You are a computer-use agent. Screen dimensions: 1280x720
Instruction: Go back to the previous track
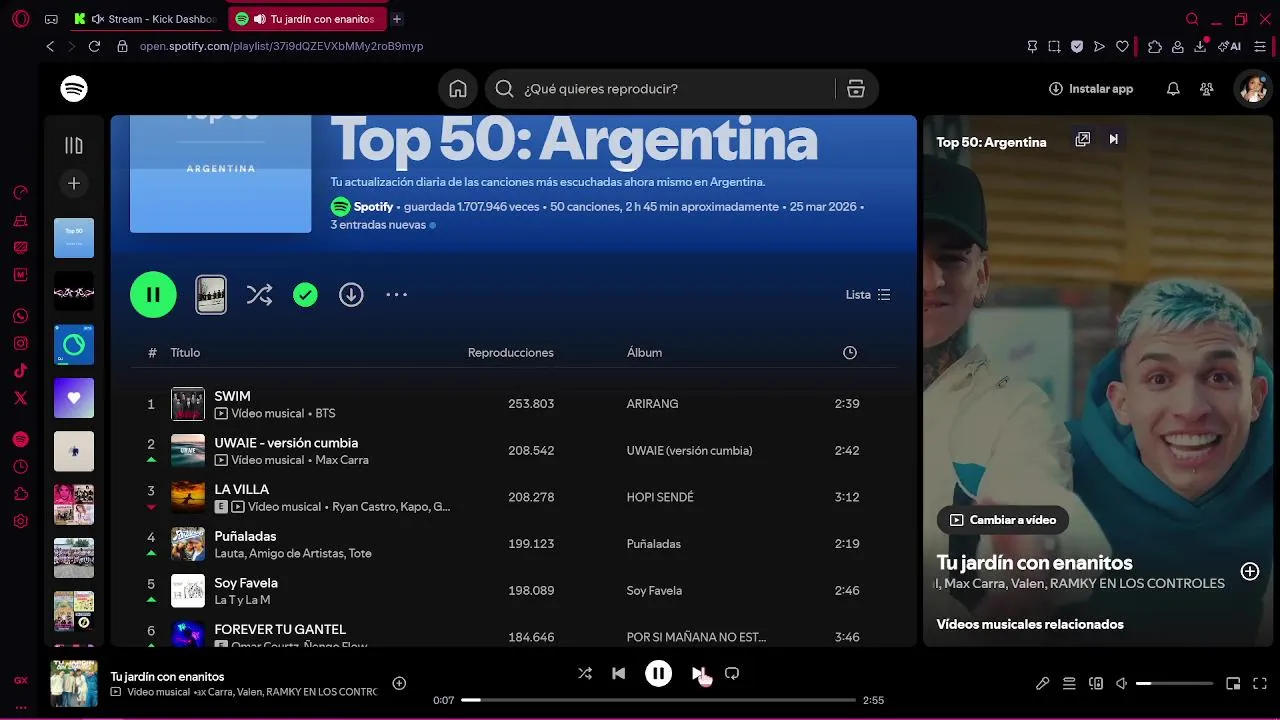[618, 674]
